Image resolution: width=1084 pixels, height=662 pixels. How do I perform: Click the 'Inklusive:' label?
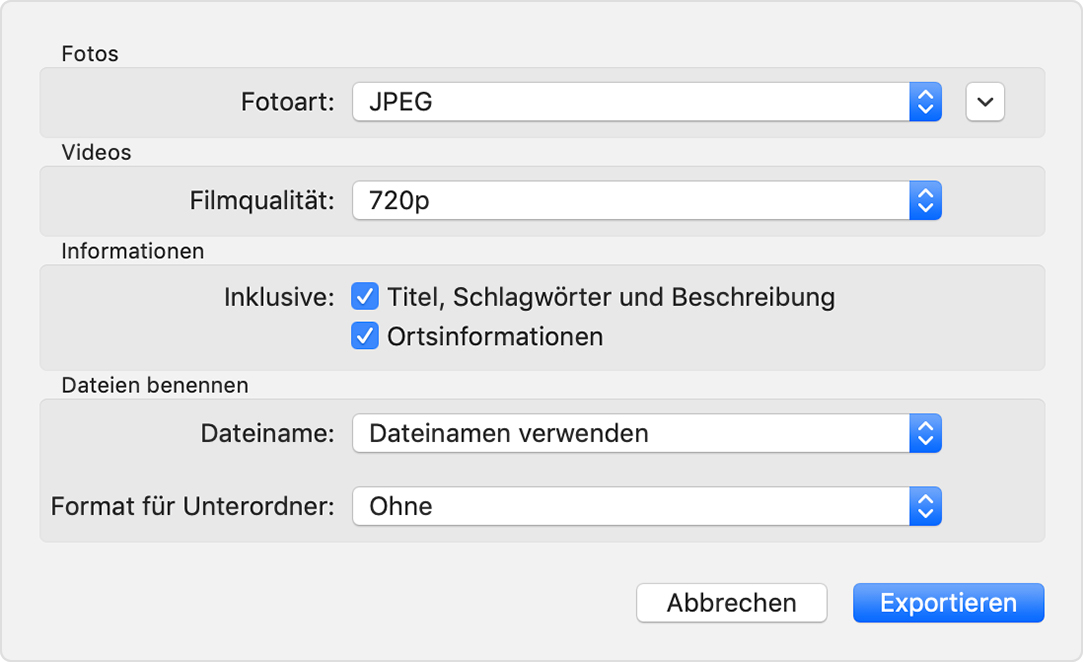(x=279, y=297)
